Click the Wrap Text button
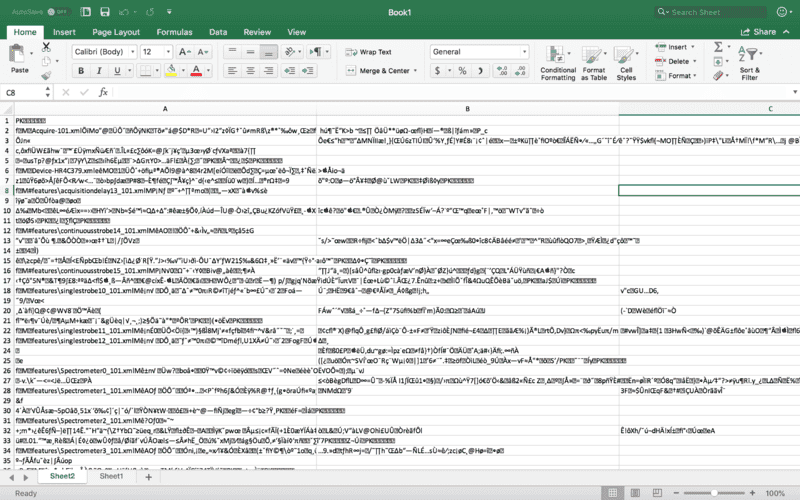Viewport: 800px width, 500px height. [370, 52]
